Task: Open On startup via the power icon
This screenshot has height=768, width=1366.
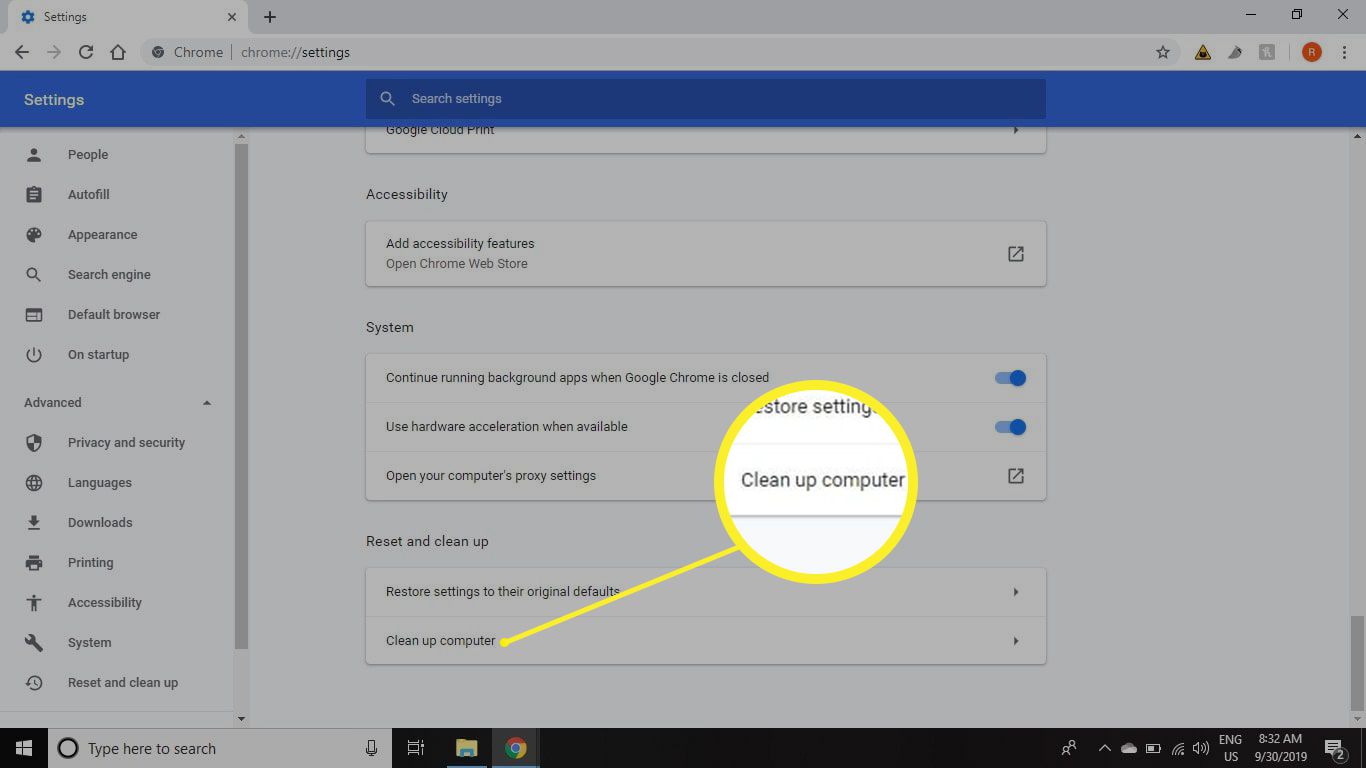Action: pos(36,354)
